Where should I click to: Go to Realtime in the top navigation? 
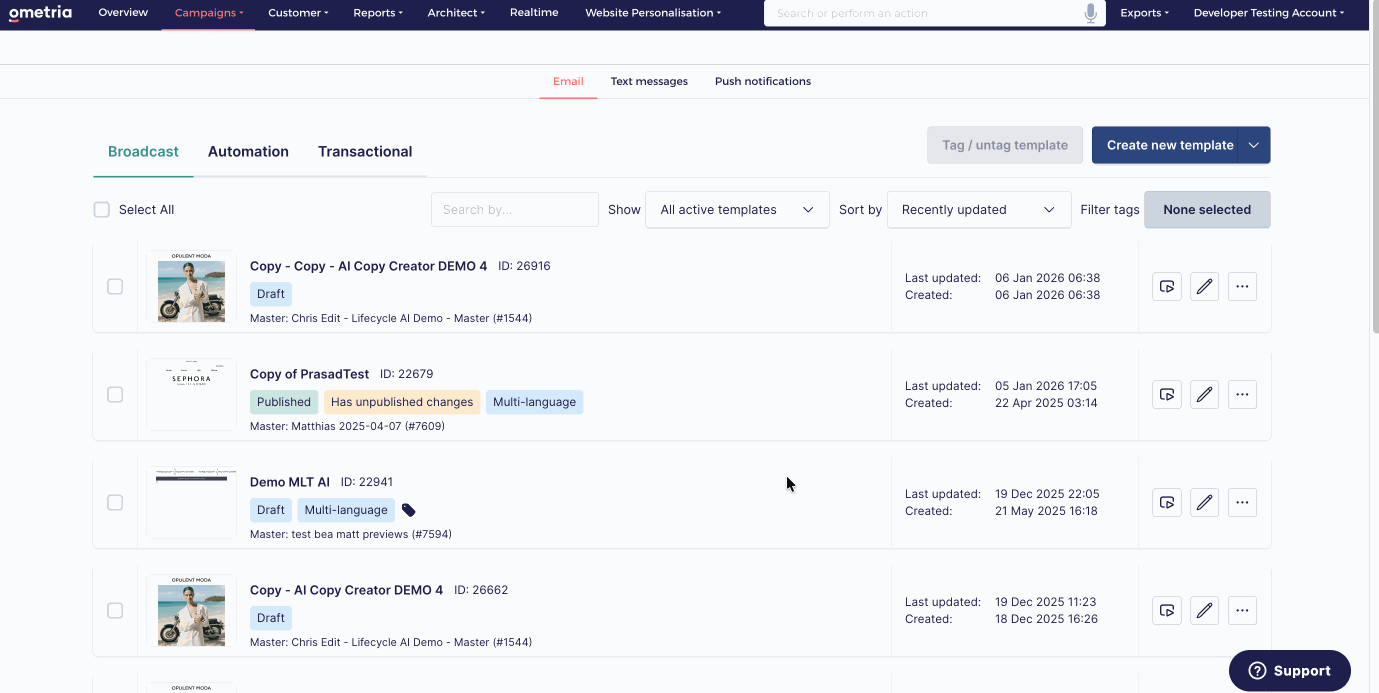coord(534,13)
